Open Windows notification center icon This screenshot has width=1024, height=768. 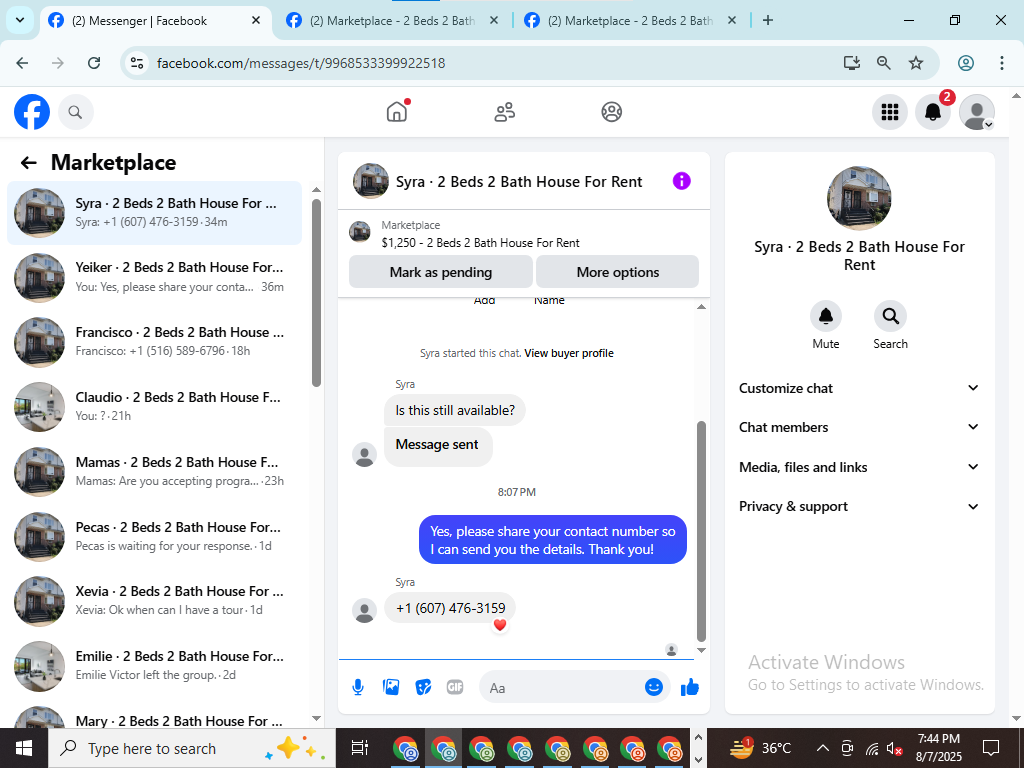tap(991, 748)
